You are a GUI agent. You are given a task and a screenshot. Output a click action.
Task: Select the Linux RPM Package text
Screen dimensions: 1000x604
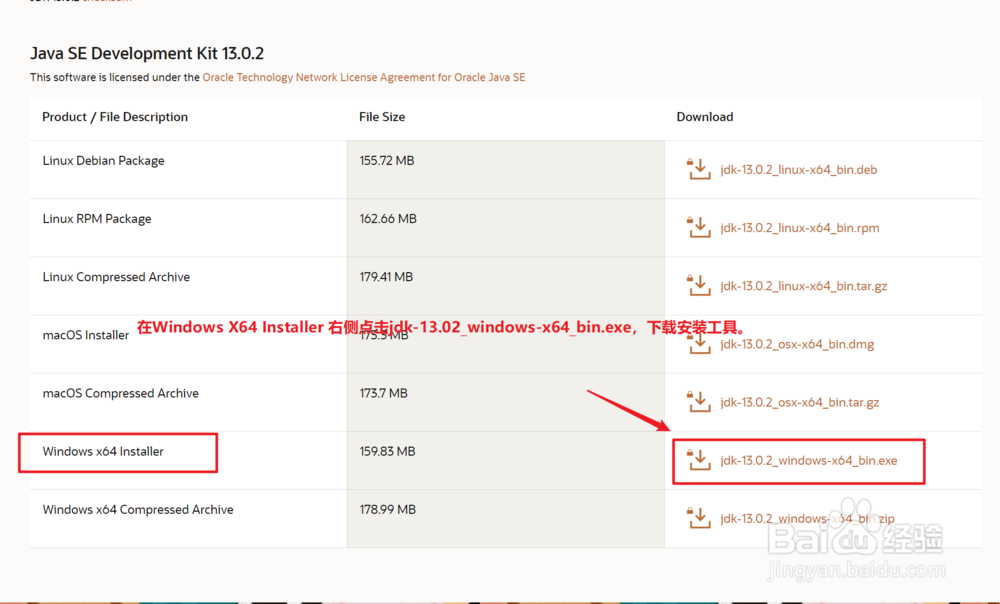click(x=97, y=219)
